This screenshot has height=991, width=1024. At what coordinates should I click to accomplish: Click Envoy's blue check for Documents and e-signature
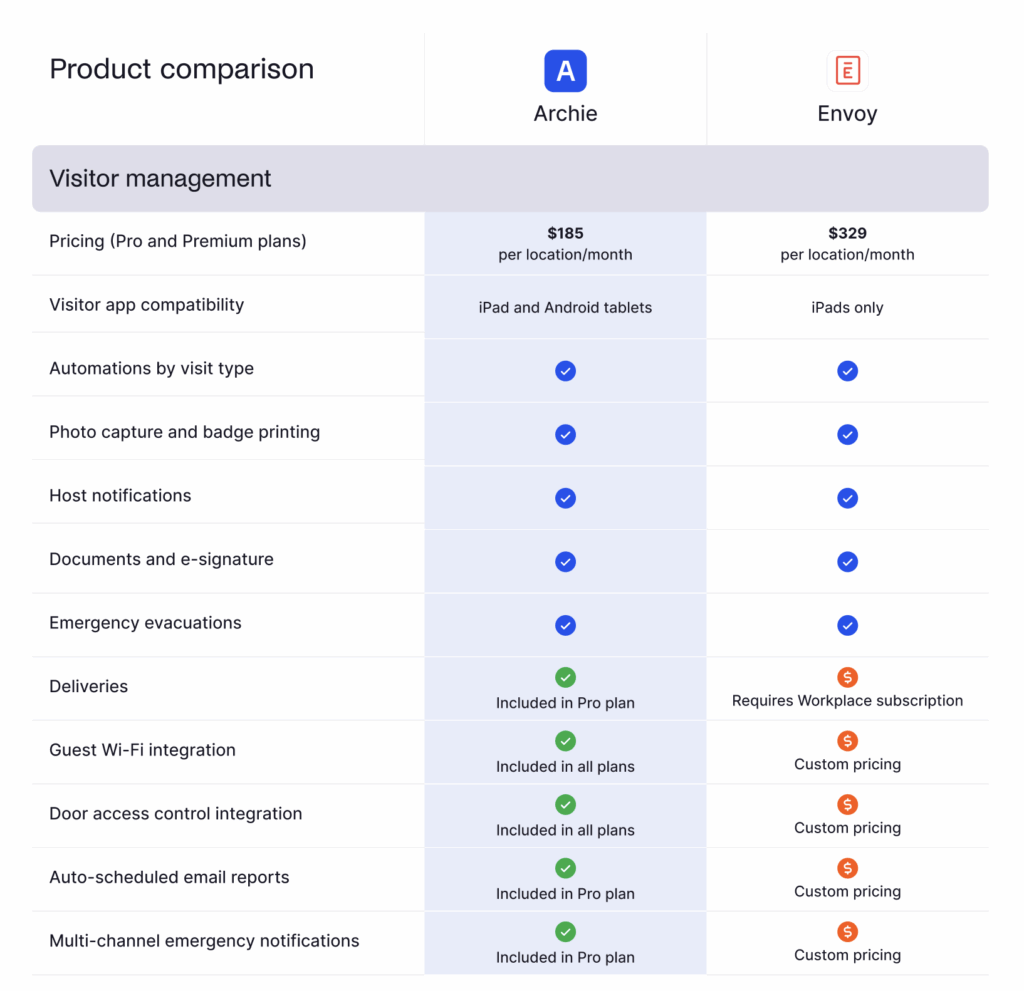847,562
